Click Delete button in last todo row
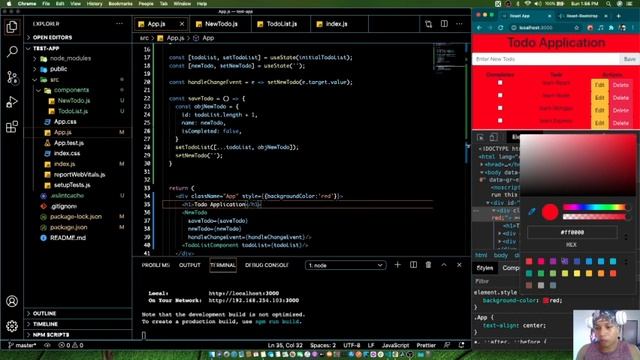Viewport: 640px width, 360px height. click(x=620, y=123)
